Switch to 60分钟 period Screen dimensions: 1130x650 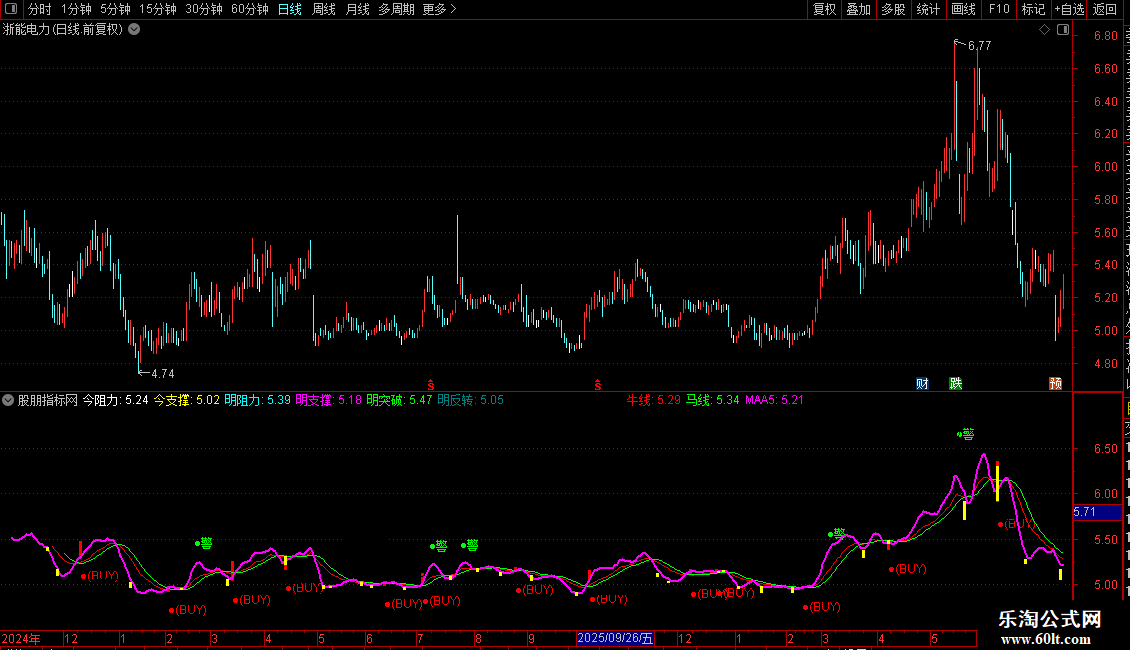click(250, 9)
